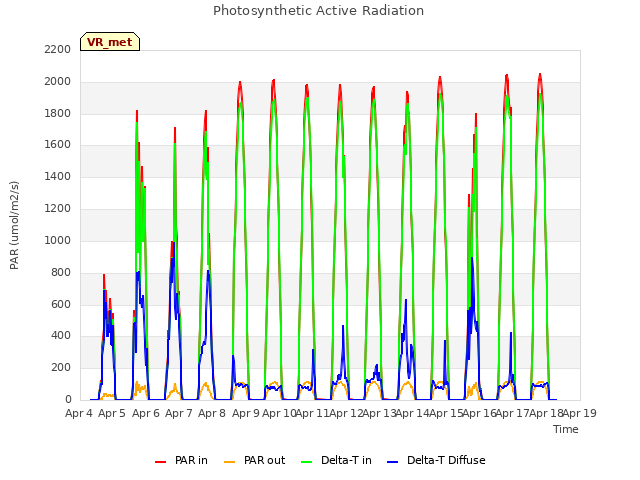Click the Apr 4 x-axis tick label

[79, 413]
